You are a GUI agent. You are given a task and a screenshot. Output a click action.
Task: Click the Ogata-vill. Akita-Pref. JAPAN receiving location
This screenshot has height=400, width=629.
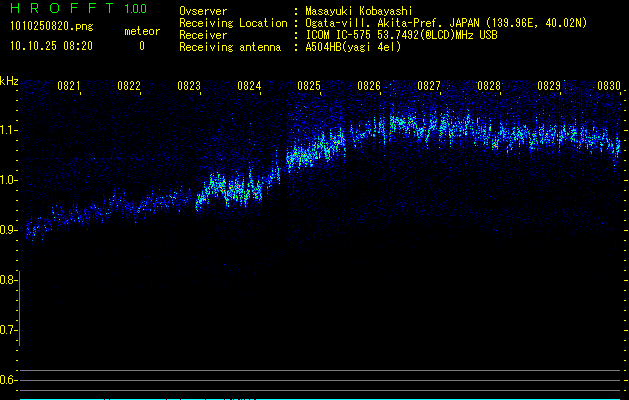click(446, 23)
